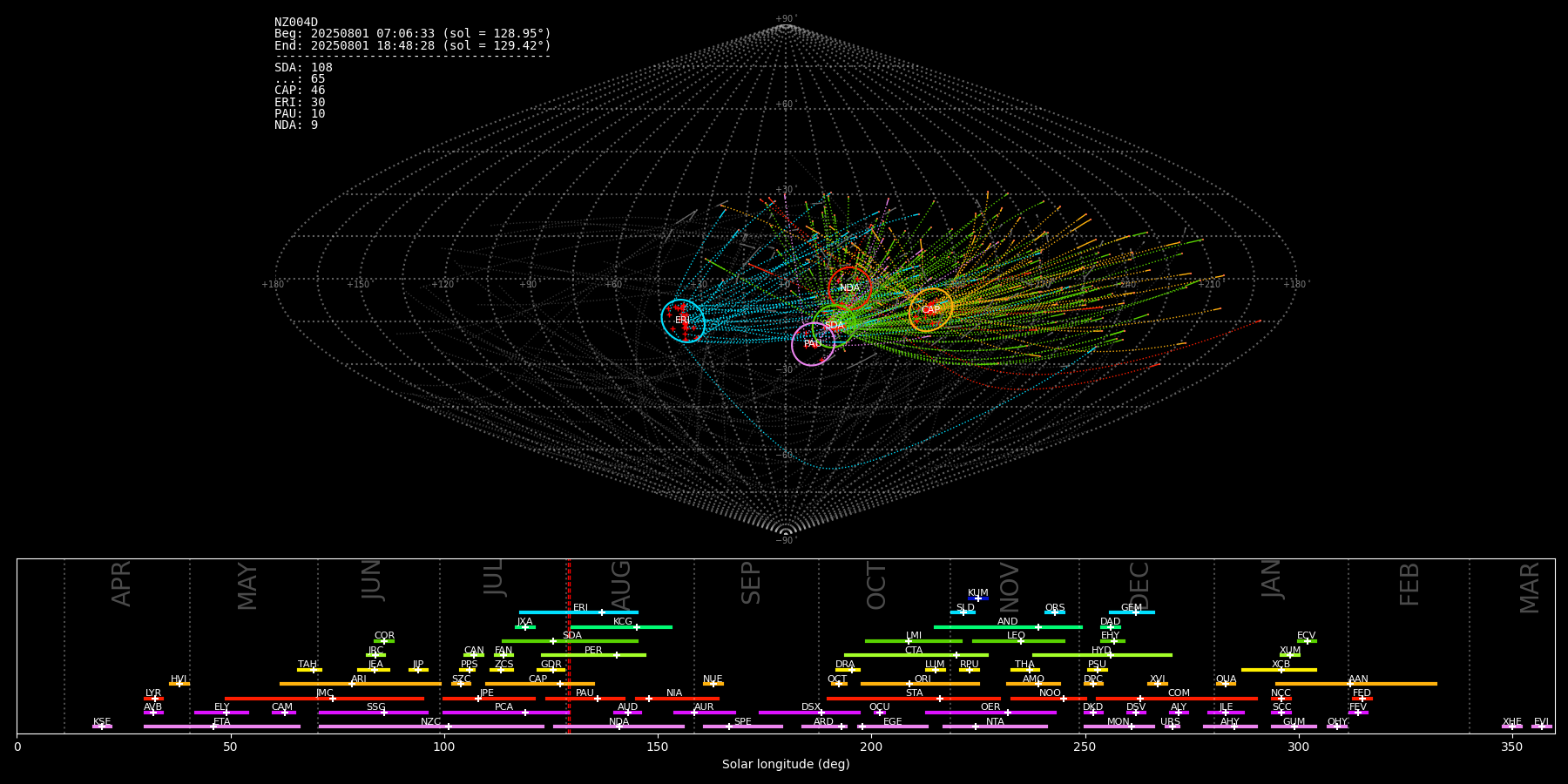Click the NTA shower bar

[x=995, y=727]
